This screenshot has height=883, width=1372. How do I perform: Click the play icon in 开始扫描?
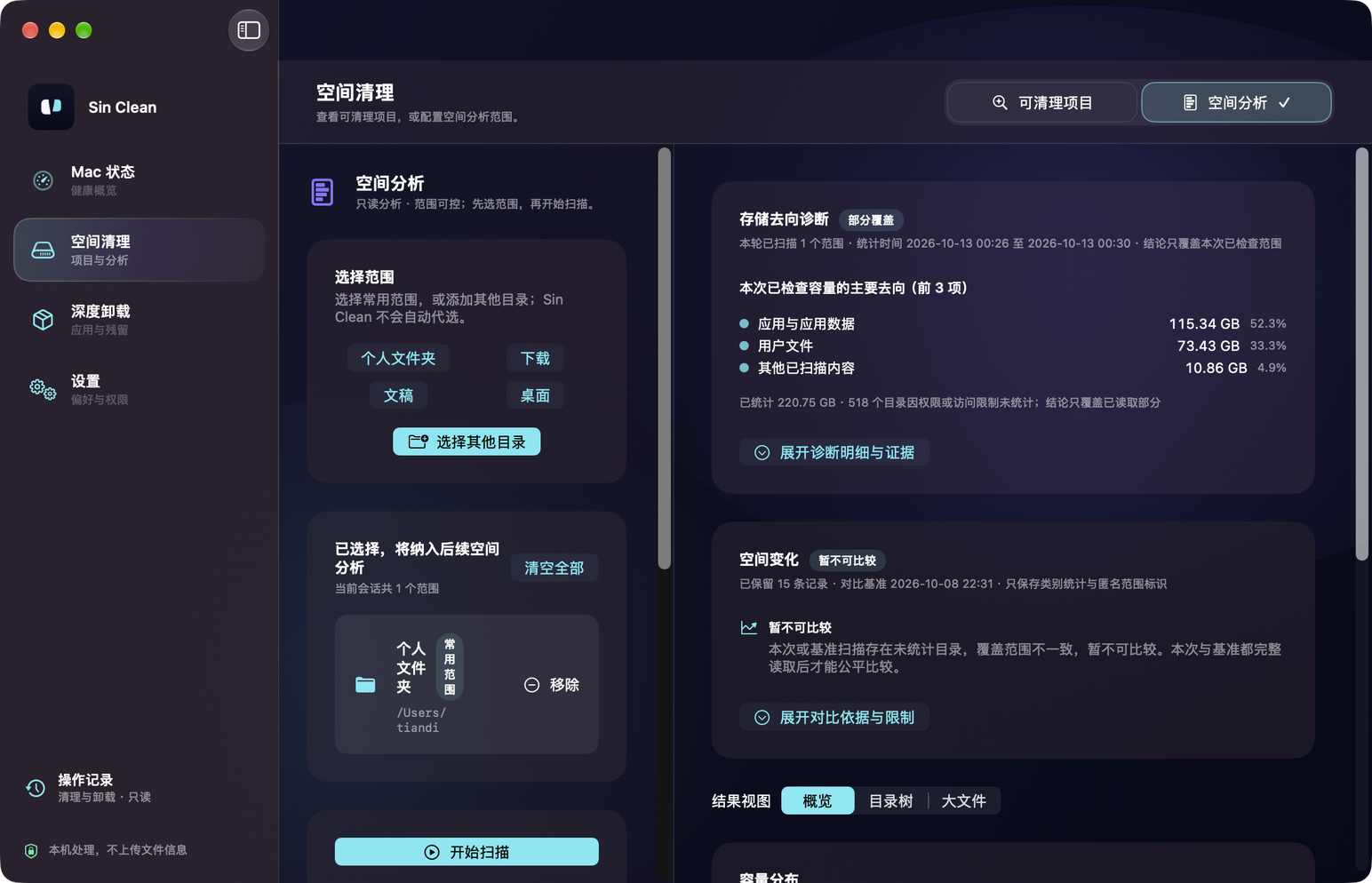tap(432, 852)
